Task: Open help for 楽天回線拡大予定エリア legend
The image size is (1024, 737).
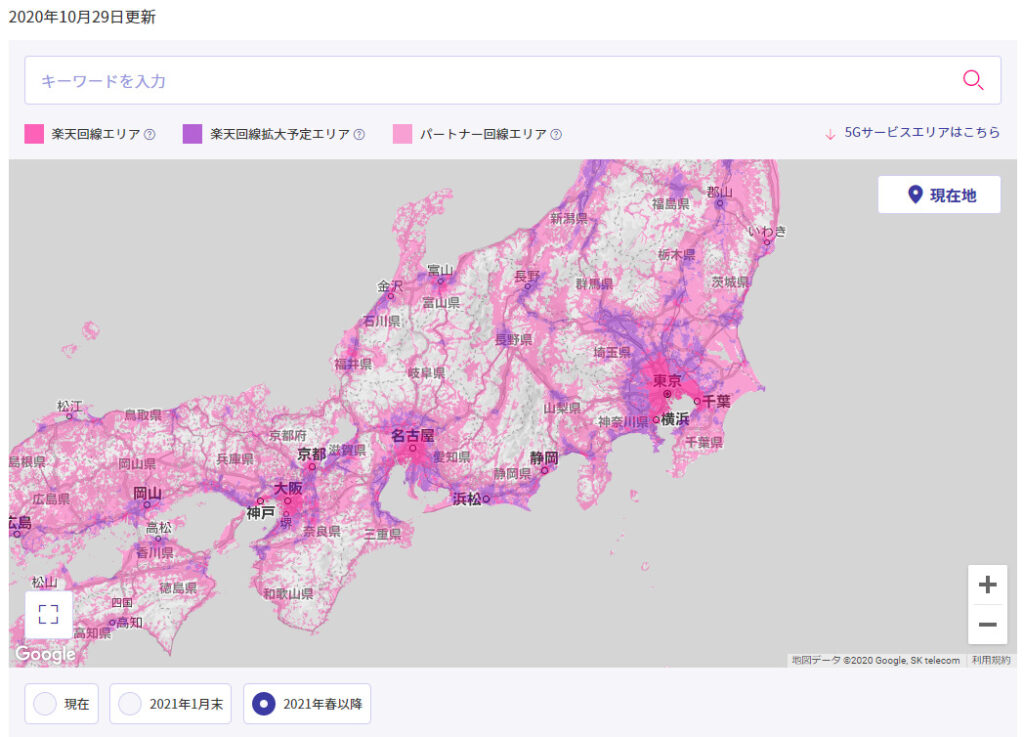Action: pos(359,134)
